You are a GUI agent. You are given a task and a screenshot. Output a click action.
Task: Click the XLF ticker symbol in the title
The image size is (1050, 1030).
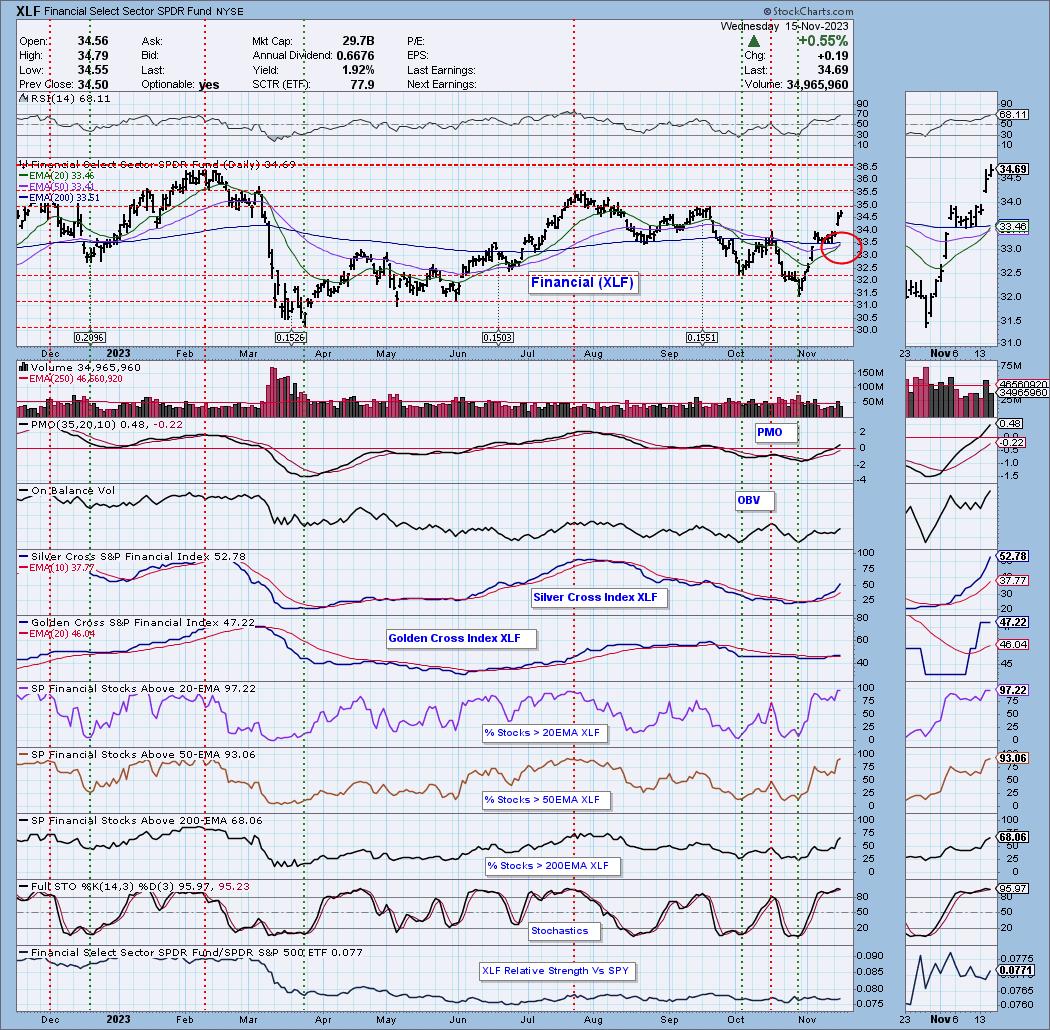pyautogui.click(x=29, y=11)
